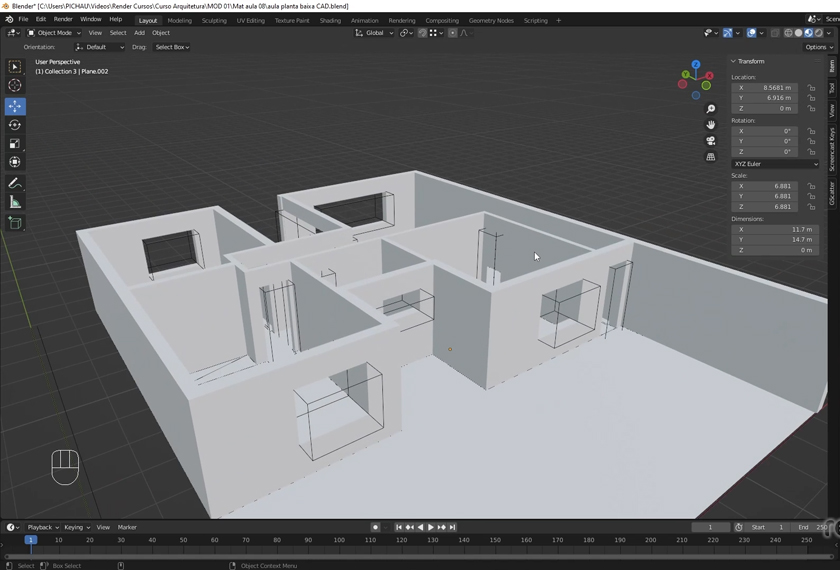Image resolution: width=840 pixels, height=570 pixels.
Task: Lock the Location X value
Action: (811, 88)
